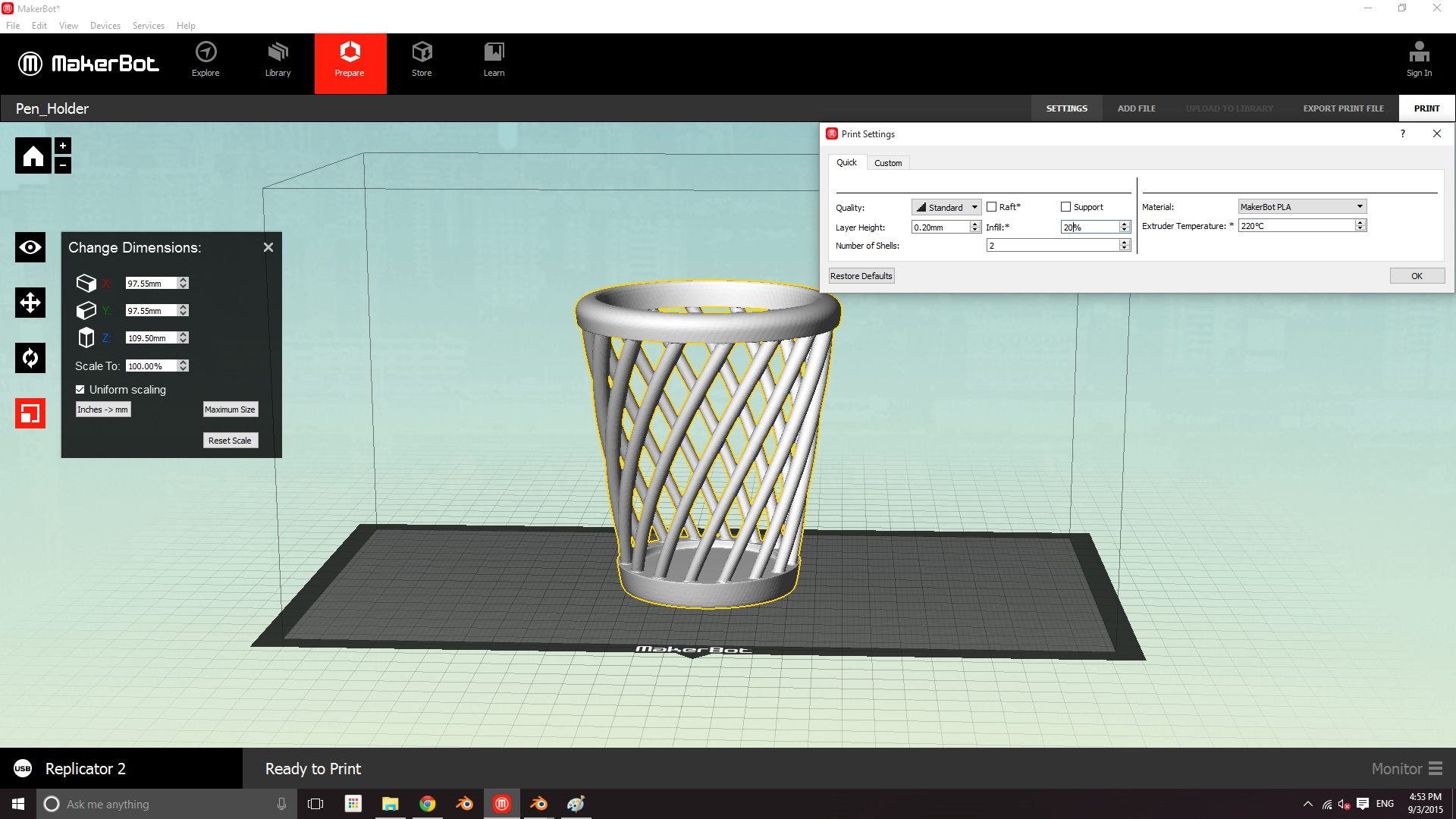Click the MakerBot taskbar icon

coord(502,804)
